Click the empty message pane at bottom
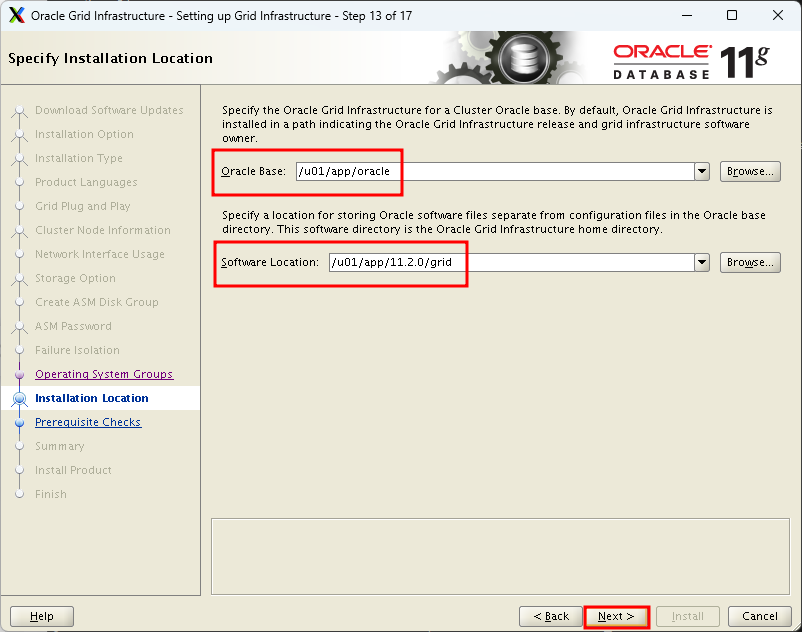Image resolution: width=802 pixels, height=632 pixels. [x=500, y=557]
